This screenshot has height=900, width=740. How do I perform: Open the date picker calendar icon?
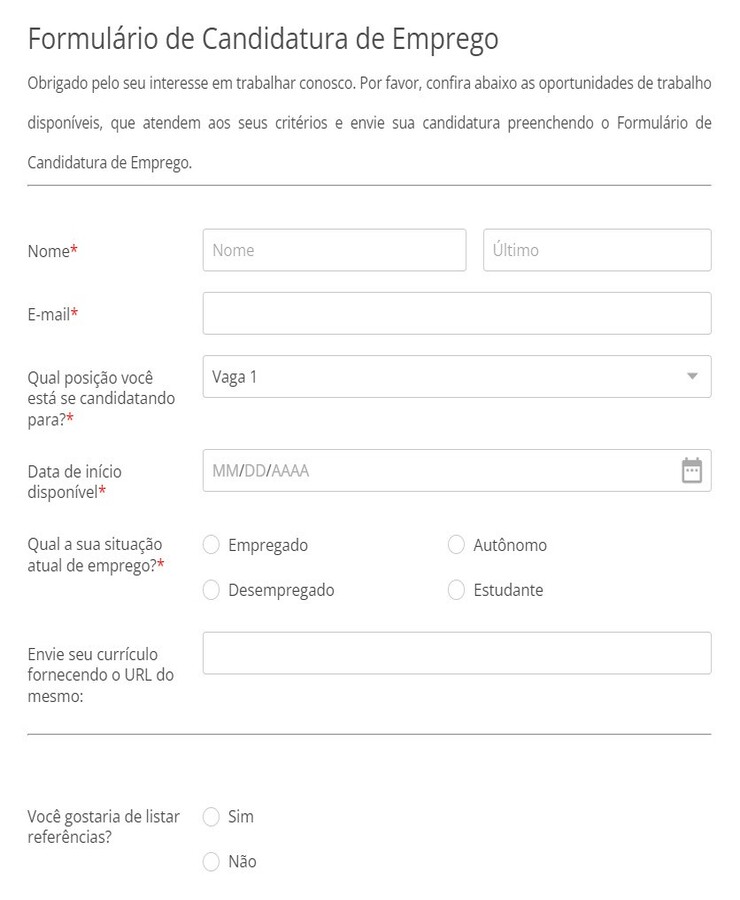click(x=694, y=469)
